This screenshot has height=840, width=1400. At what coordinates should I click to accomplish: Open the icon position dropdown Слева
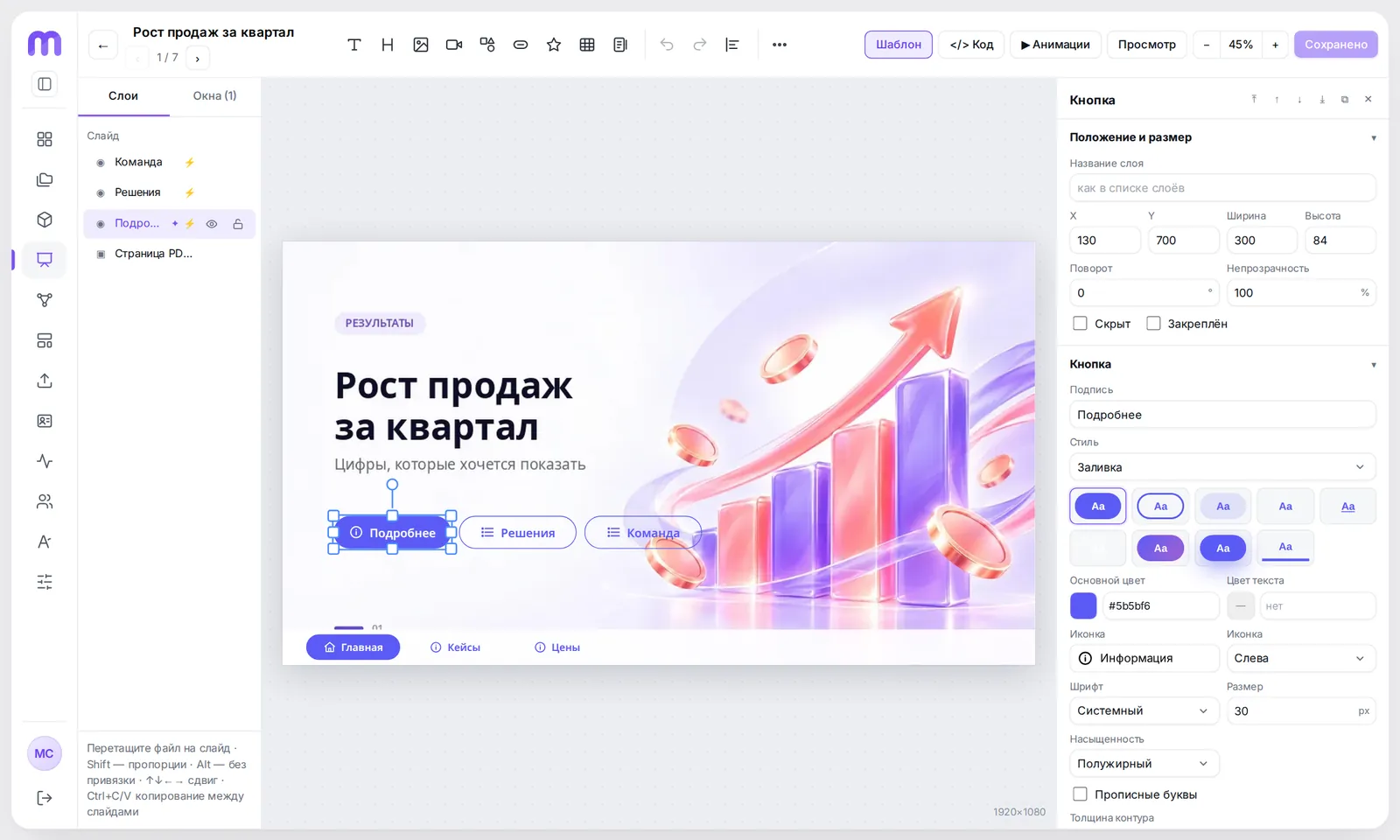click(x=1301, y=658)
